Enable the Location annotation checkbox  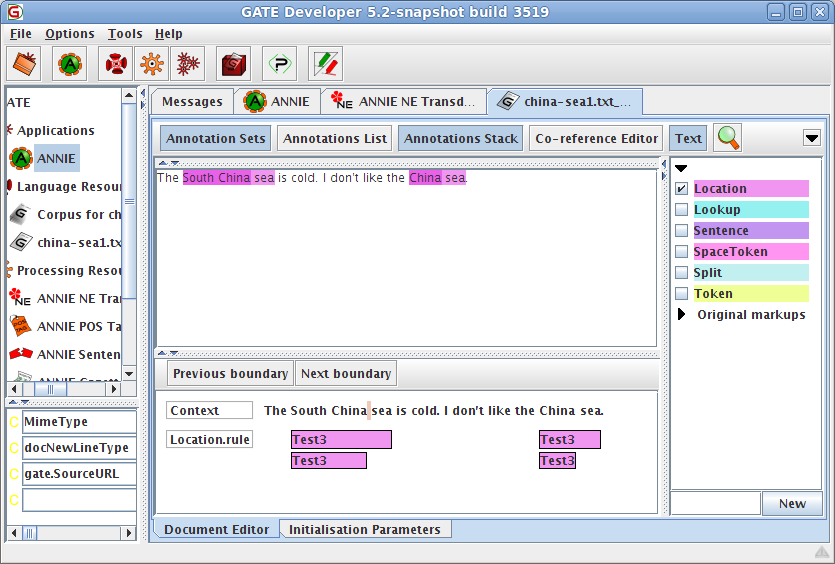point(682,189)
